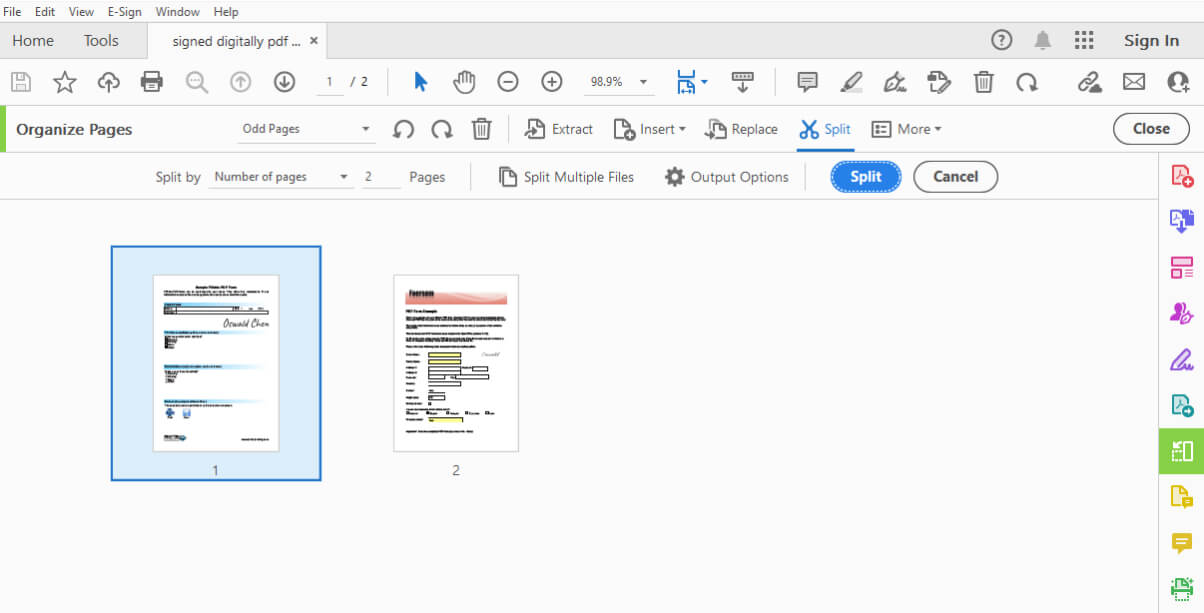
Task: Click the Print icon in toolbar
Action: (x=152, y=82)
